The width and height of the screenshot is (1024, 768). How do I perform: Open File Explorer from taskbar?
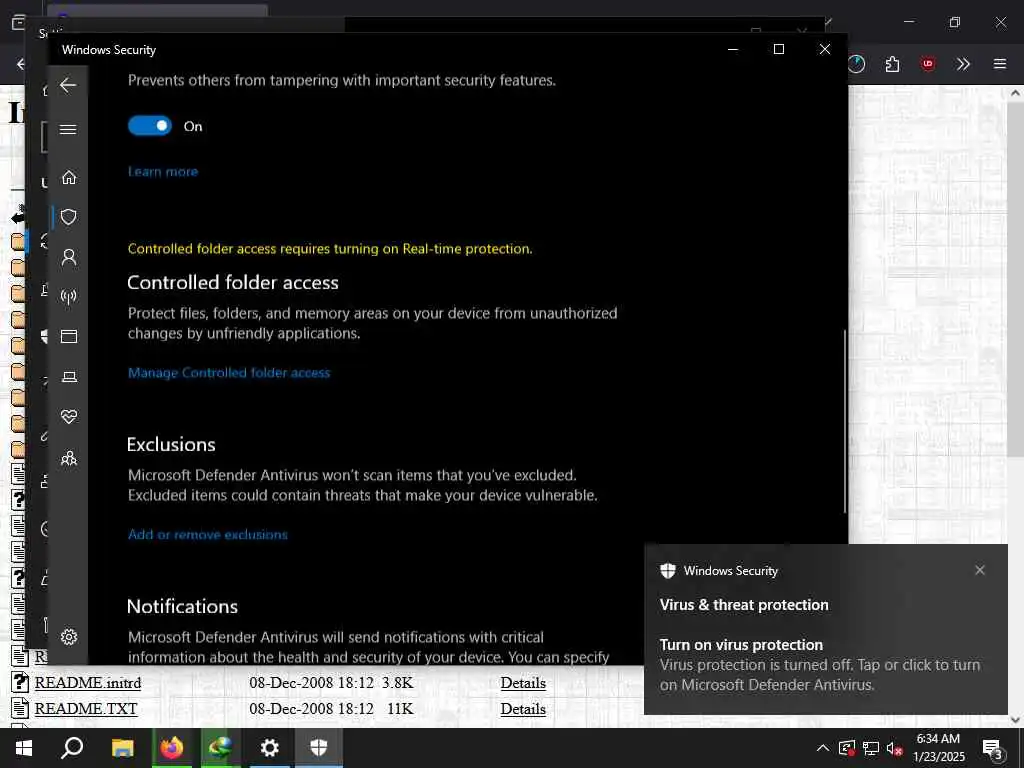[122, 748]
